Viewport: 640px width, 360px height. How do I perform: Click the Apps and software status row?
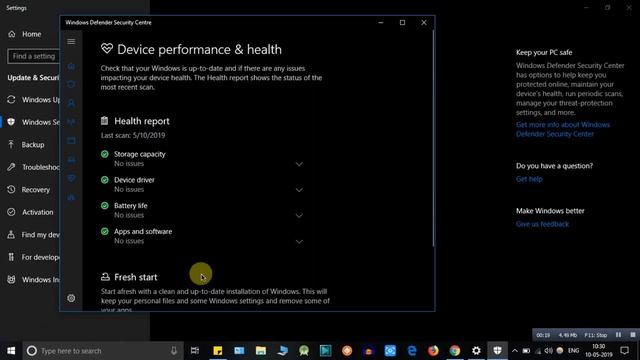click(203, 236)
